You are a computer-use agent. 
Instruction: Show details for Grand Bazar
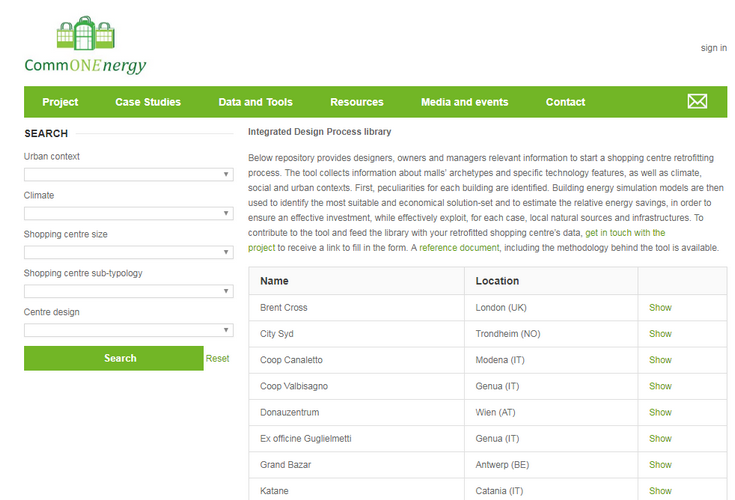[660, 465]
